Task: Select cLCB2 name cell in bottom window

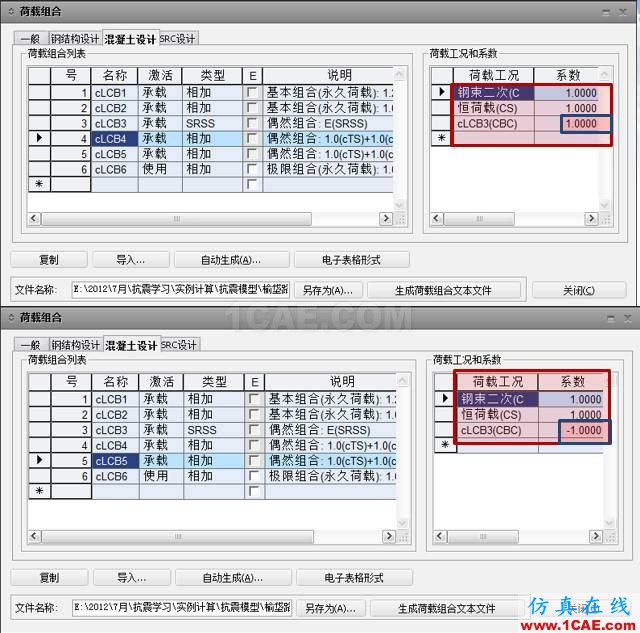Action: point(116,415)
